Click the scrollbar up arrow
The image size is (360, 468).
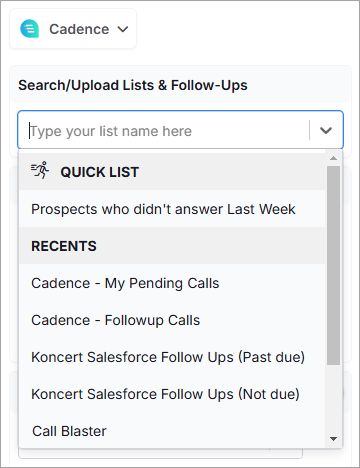point(333,158)
